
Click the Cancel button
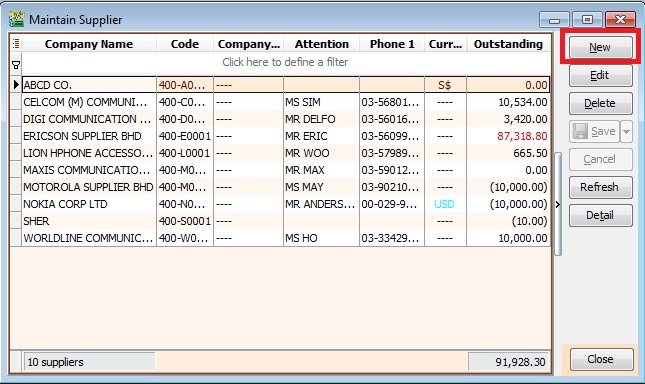tap(601, 159)
